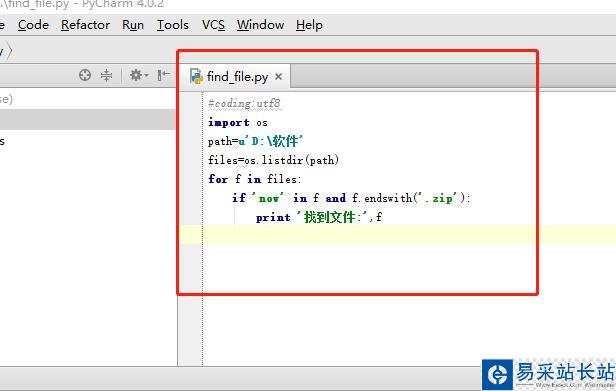The width and height of the screenshot is (616, 391).
Task: Click scroll-from-source crosshair icon in project panel
Action: pyautogui.click(x=85, y=75)
